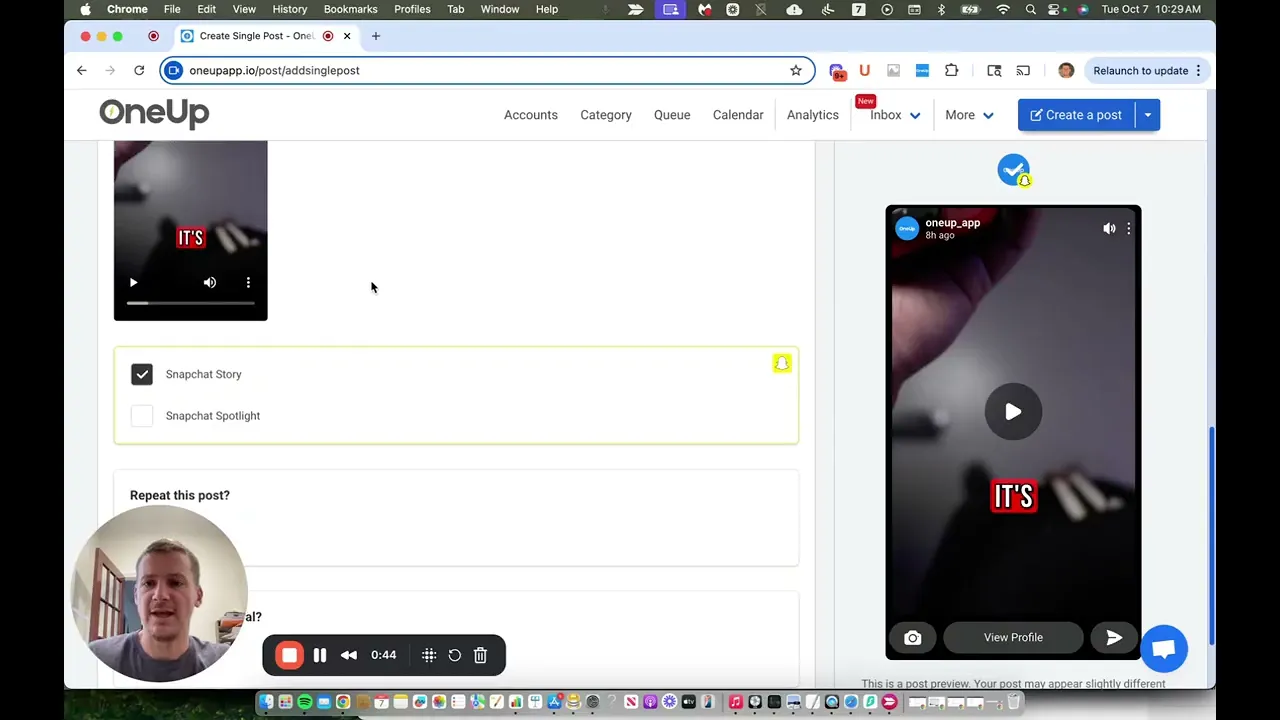Open the blue chat support bubble

pos(1164,649)
